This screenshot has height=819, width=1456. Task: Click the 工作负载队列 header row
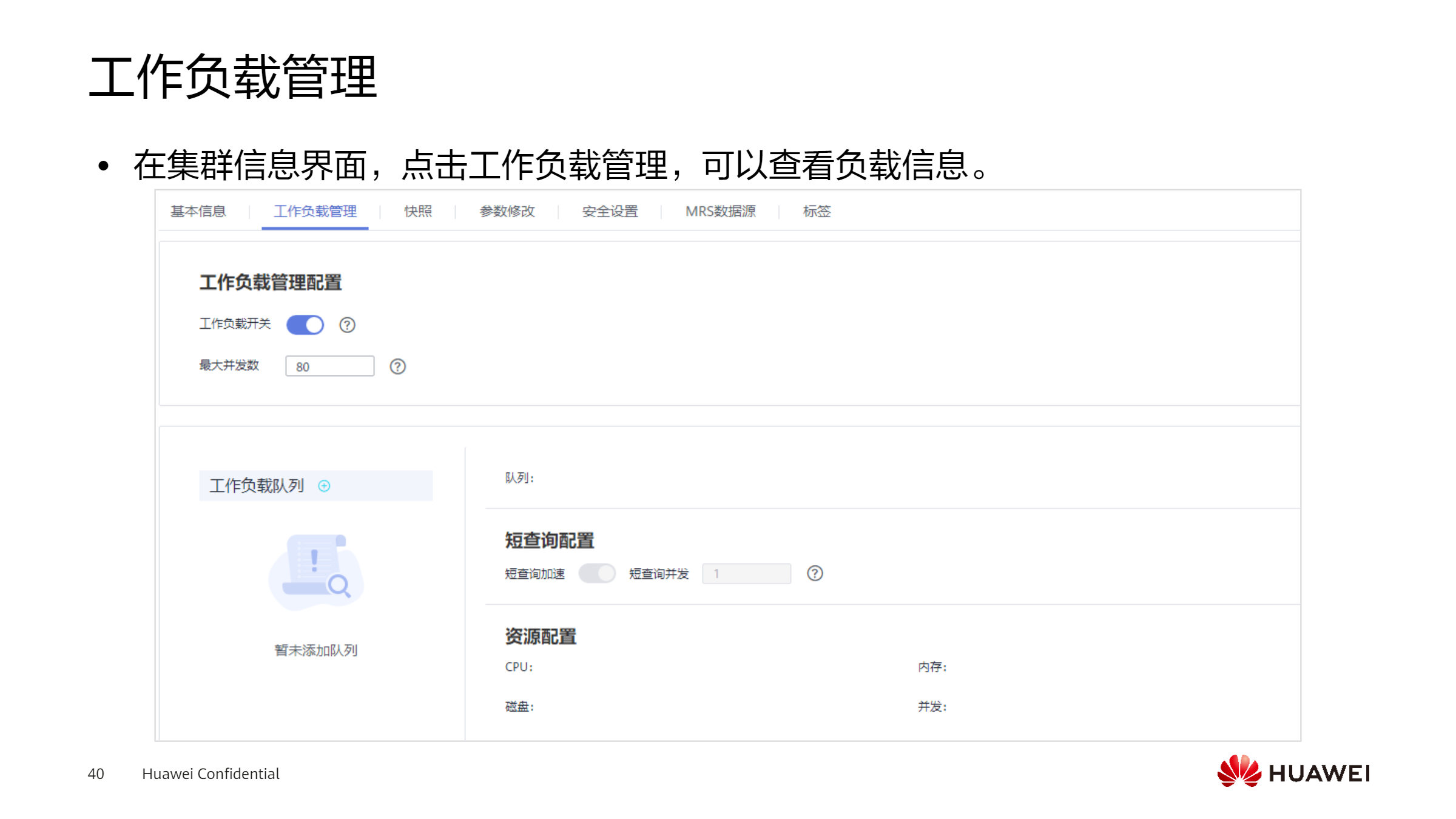(x=257, y=486)
